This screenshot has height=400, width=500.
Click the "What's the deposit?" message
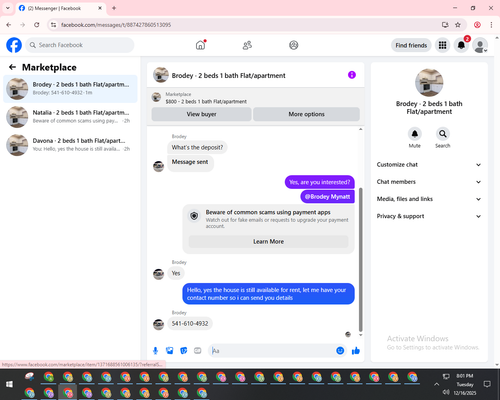pyautogui.click(x=197, y=147)
